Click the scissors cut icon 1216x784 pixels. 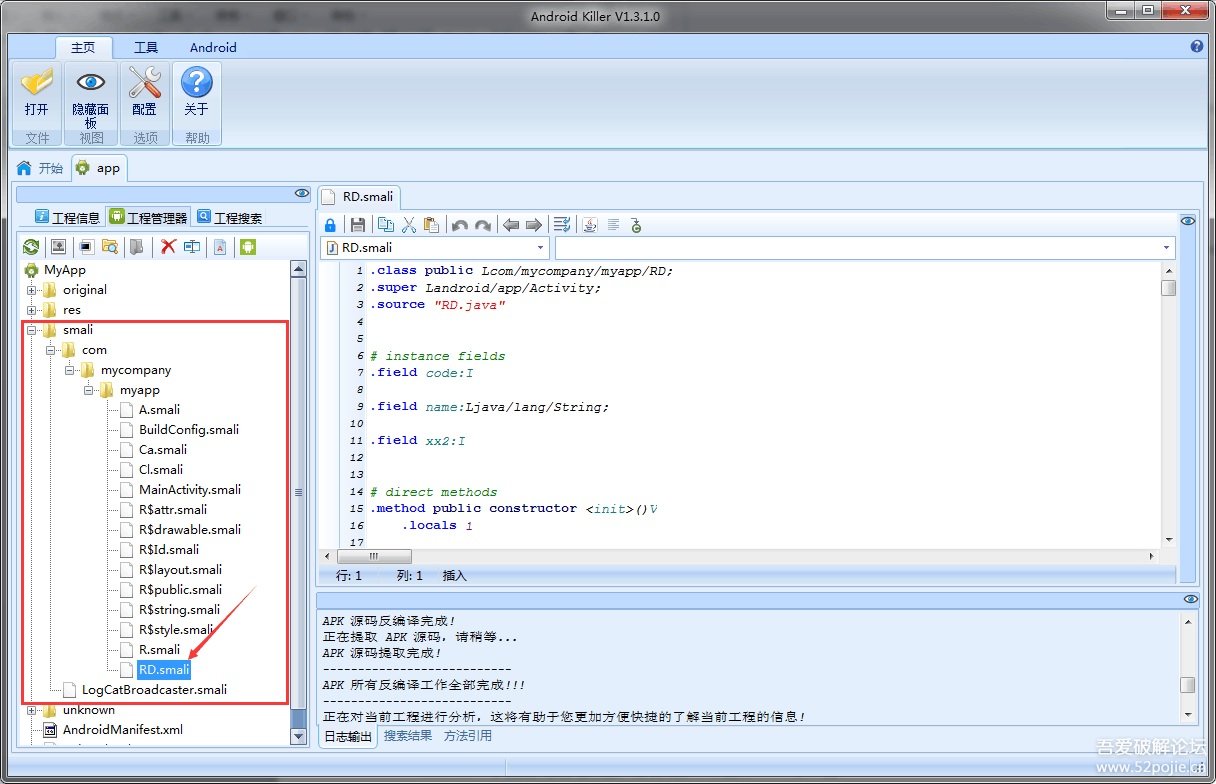pos(408,225)
